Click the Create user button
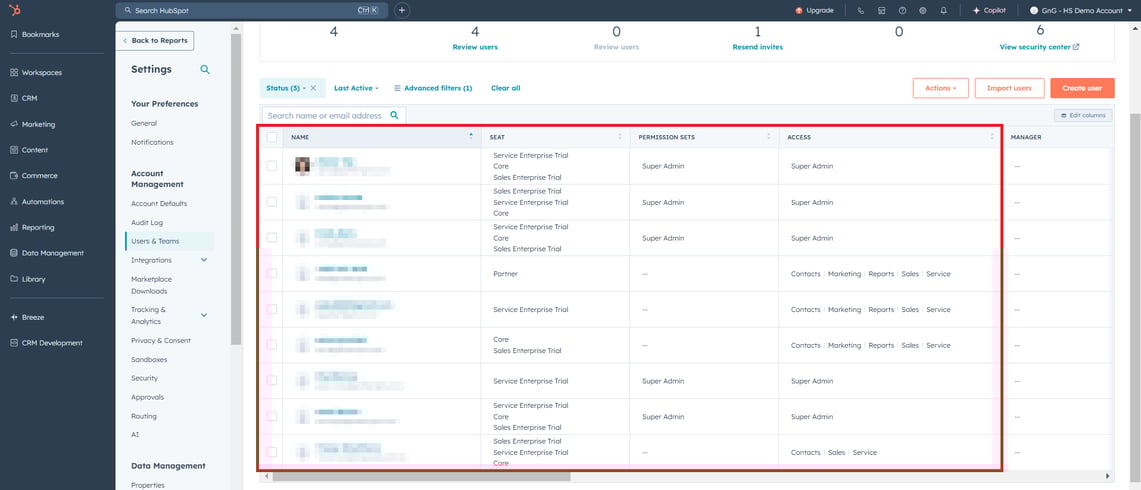The height and width of the screenshot is (490, 1141). coord(1082,88)
